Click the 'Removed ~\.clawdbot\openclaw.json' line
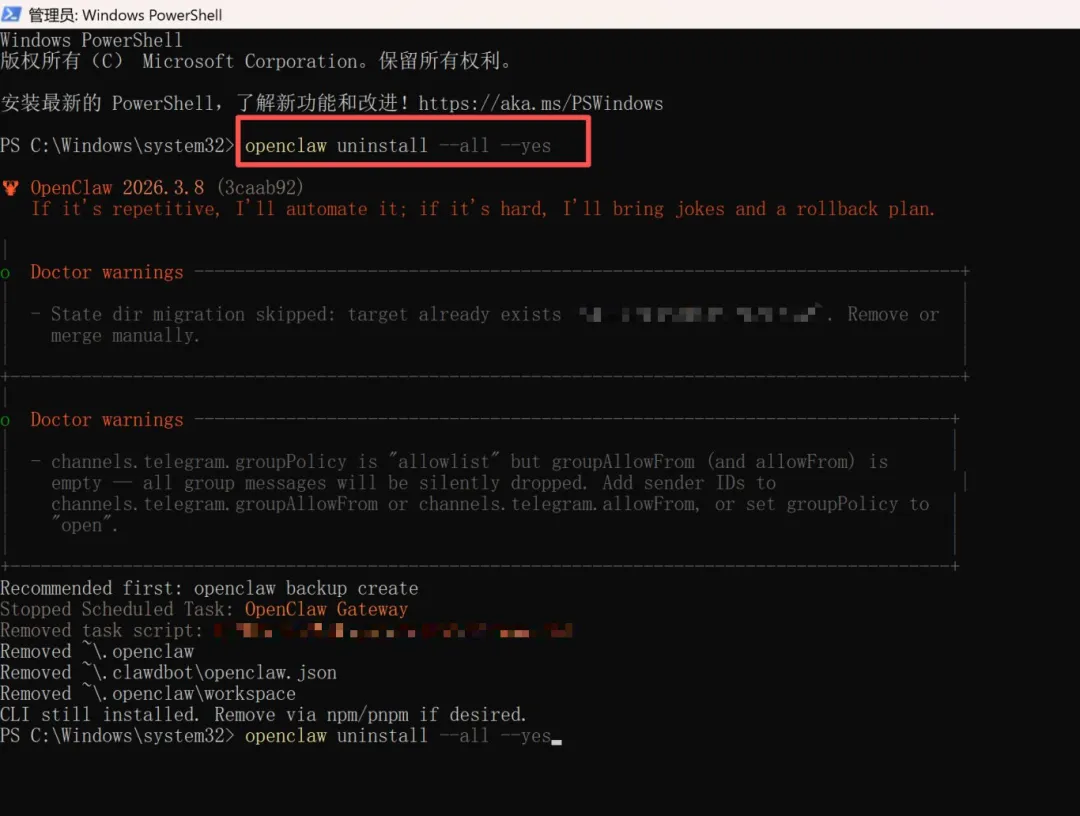Image resolution: width=1080 pixels, height=816 pixels. (x=169, y=672)
